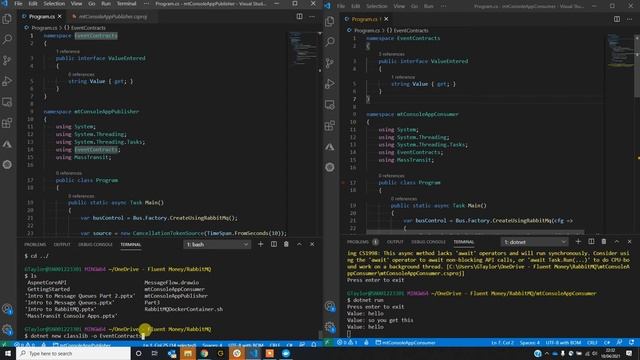Expand overflow menu in Publisher menu bar
The height and width of the screenshot is (360, 640).
[x=146, y=4]
